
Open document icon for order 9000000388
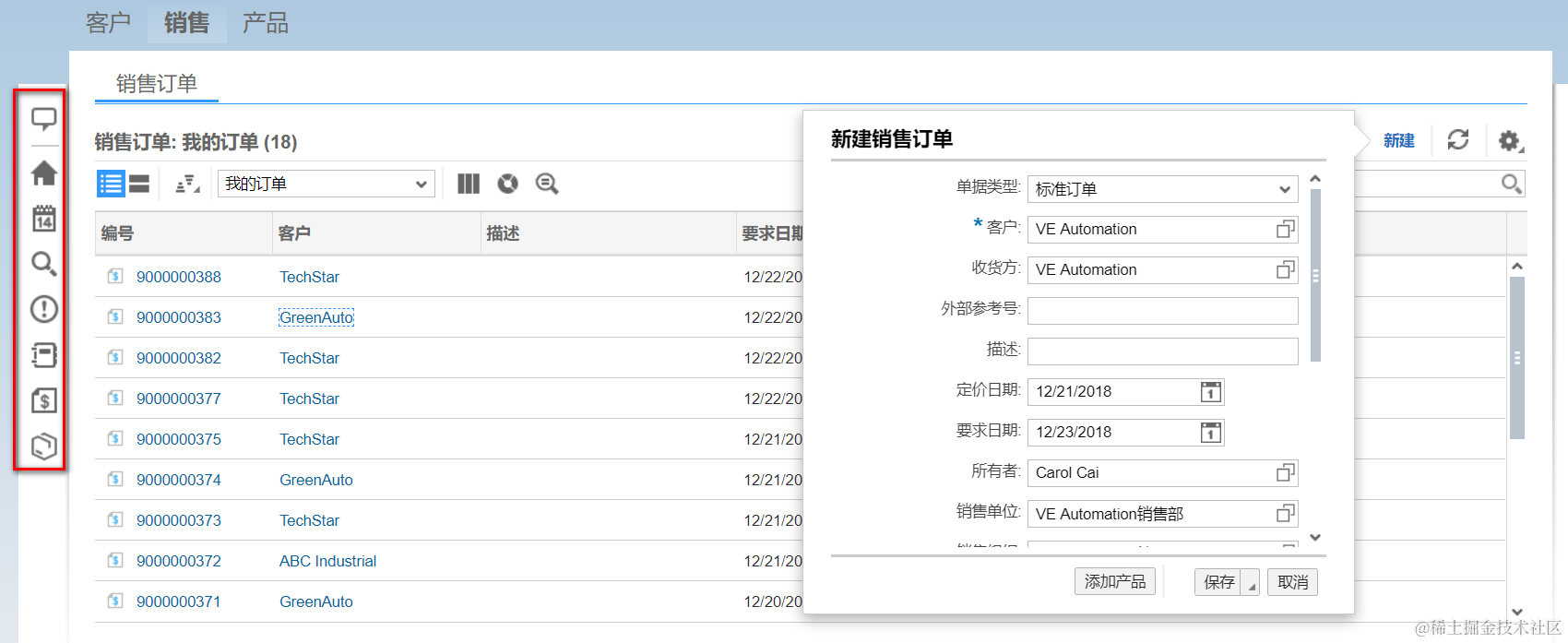pos(115,276)
